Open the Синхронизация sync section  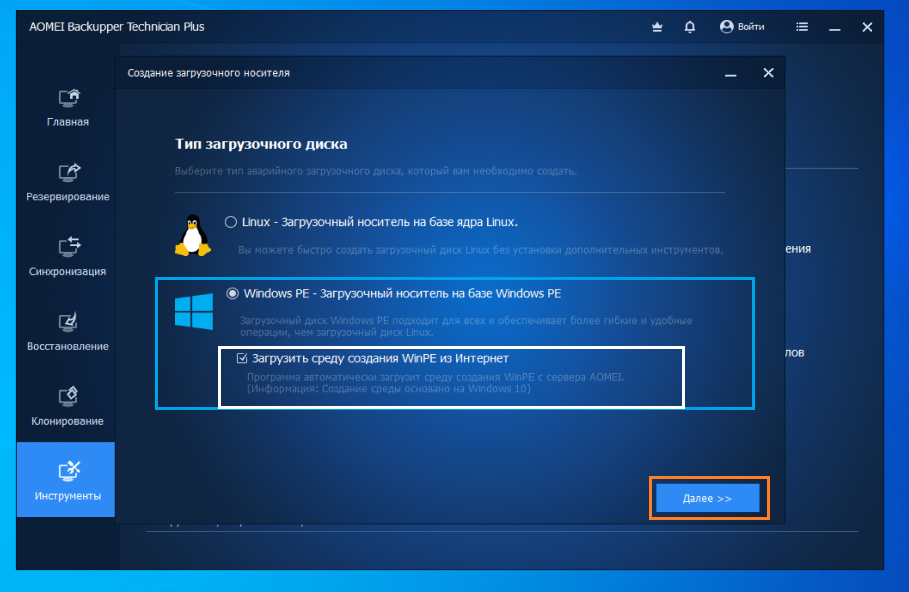pos(68,257)
